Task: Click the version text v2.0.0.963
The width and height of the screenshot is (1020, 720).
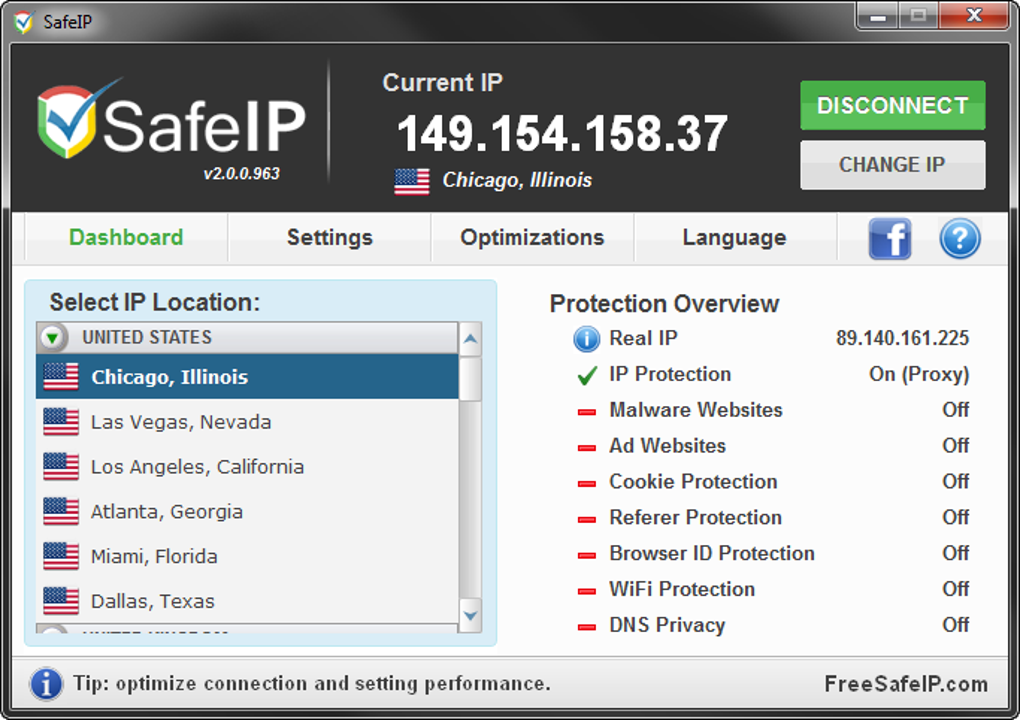Action: click(241, 174)
